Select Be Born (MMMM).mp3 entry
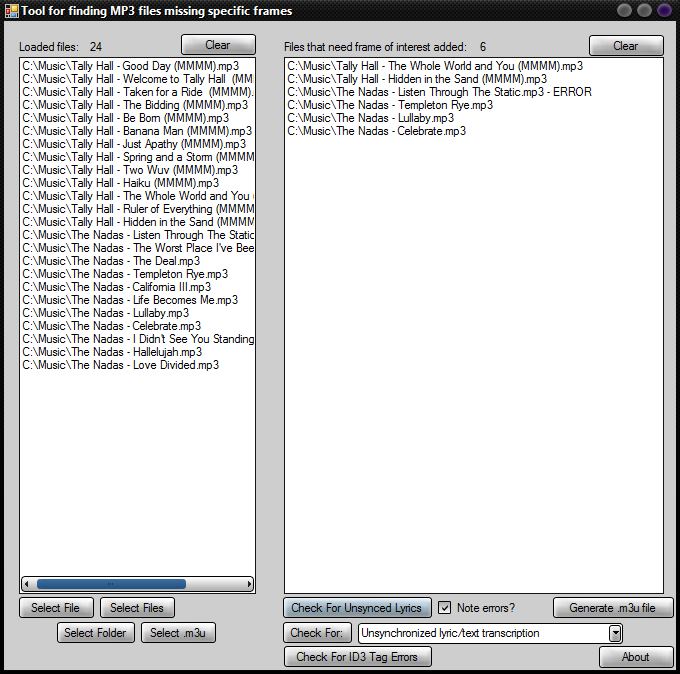Image resolution: width=680 pixels, height=674 pixels. tap(125, 118)
